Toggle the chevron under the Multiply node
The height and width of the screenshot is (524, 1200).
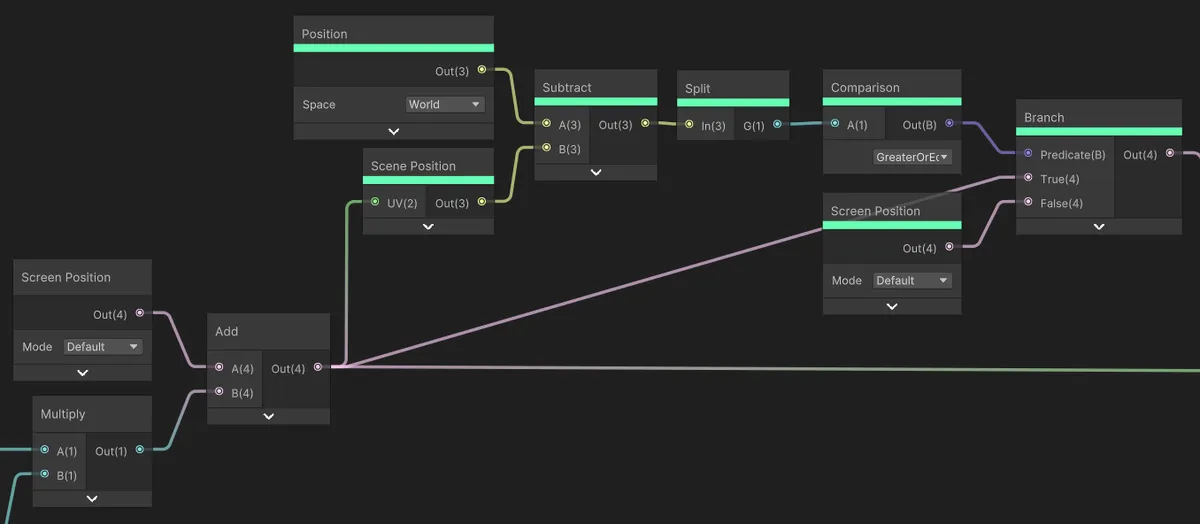[x=92, y=498]
